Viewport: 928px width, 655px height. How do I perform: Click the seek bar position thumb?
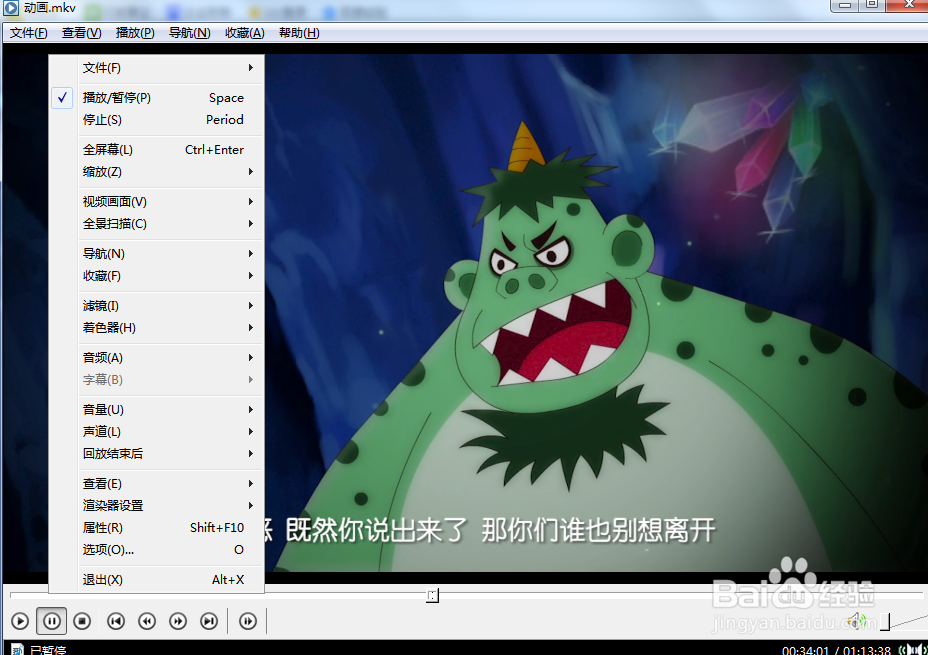[433, 595]
